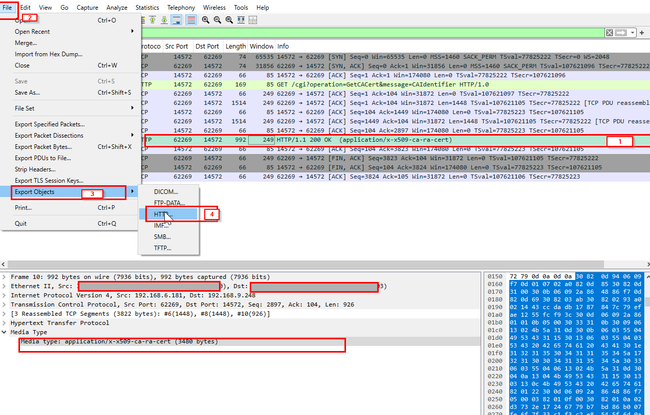650x415 pixels.
Task: Choose FTP-DATA... export objects option
Action: pos(169,203)
